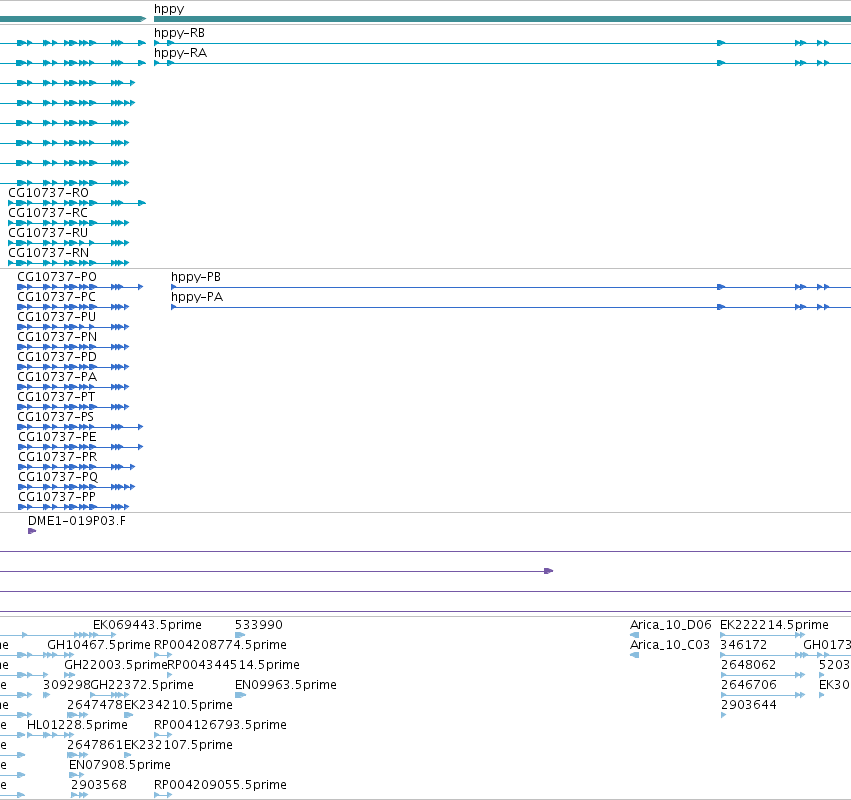The height and width of the screenshot is (800, 851).
Task: Click the thick hppy gene bar
Action: [503, 19]
